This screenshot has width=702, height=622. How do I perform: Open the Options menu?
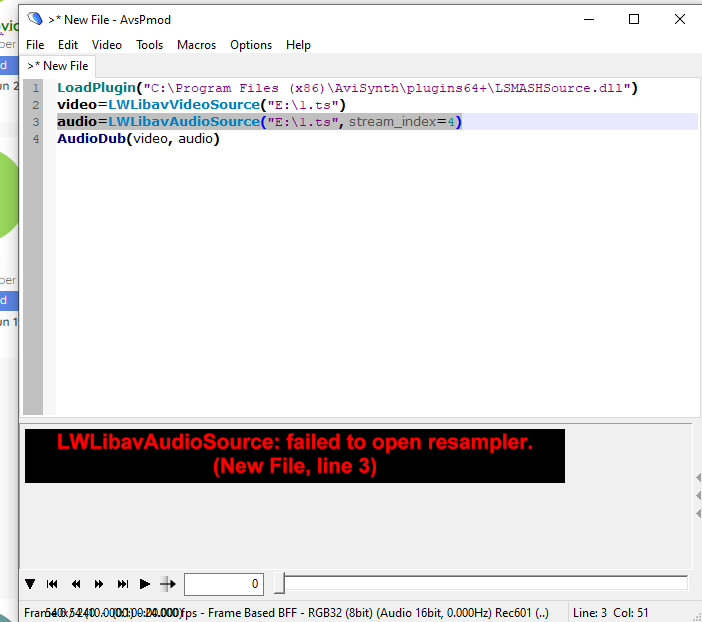pyautogui.click(x=251, y=45)
